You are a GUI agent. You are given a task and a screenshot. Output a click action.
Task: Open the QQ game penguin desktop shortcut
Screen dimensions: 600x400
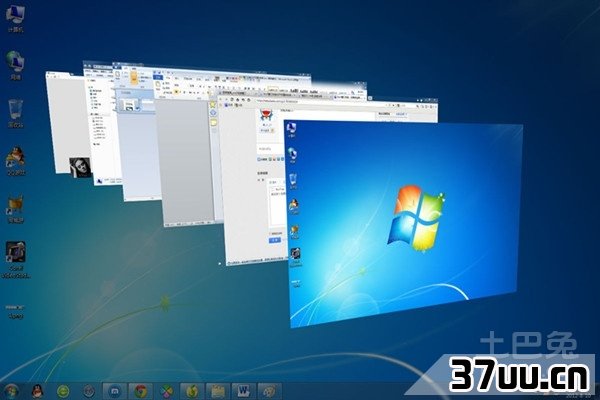pyautogui.click(x=16, y=161)
